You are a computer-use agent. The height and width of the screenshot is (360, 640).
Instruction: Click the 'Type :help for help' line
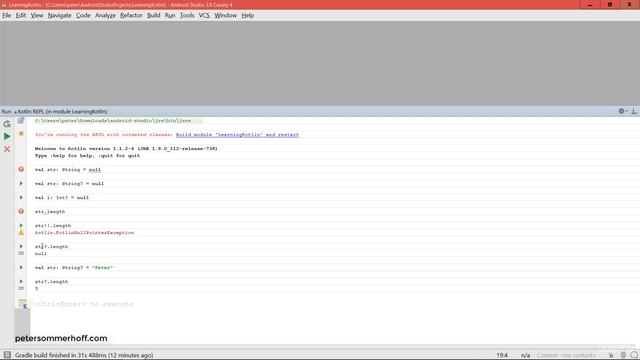click(x=87, y=156)
